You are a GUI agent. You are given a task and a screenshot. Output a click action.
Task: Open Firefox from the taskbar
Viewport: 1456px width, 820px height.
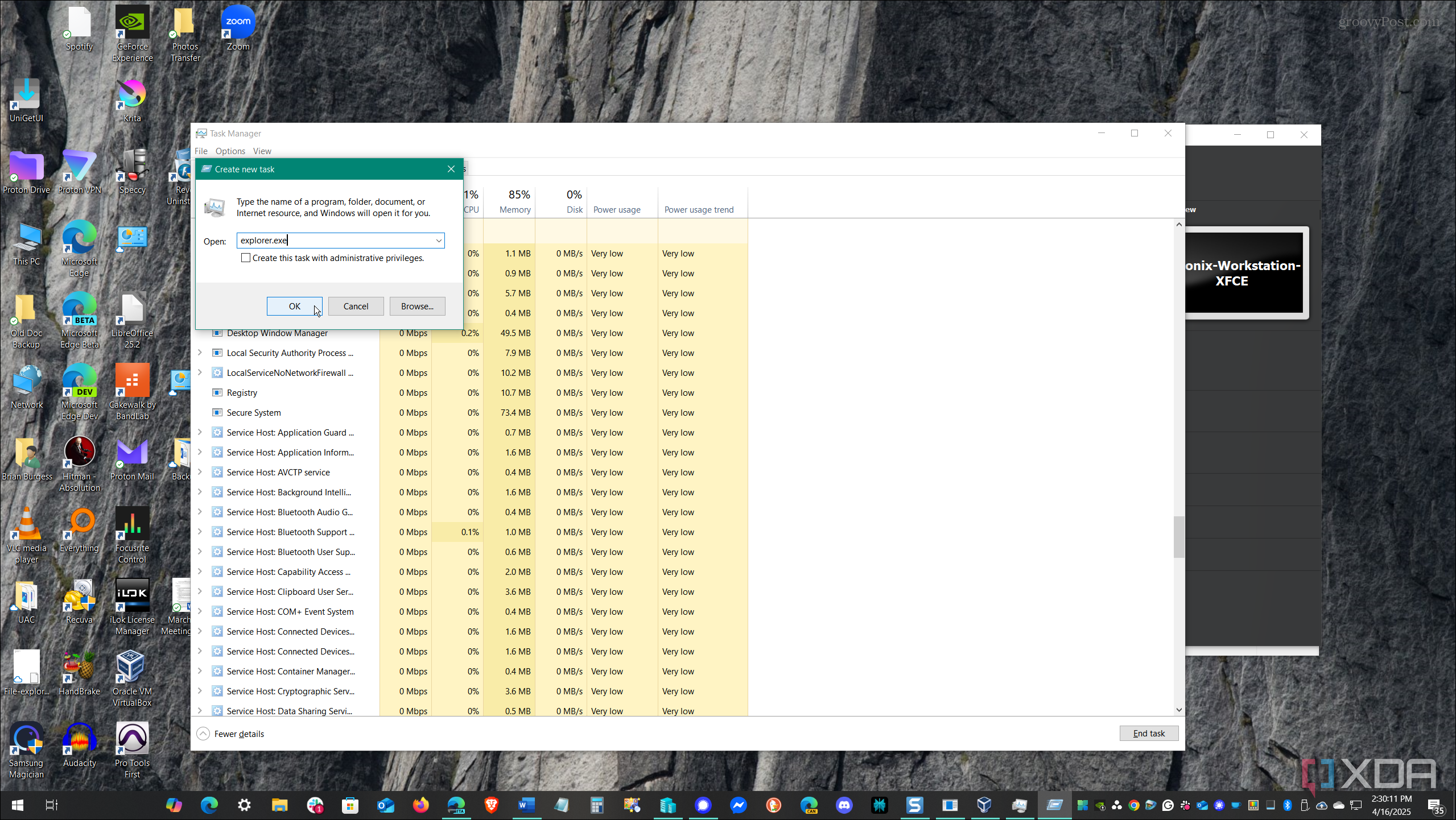tap(421, 805)
